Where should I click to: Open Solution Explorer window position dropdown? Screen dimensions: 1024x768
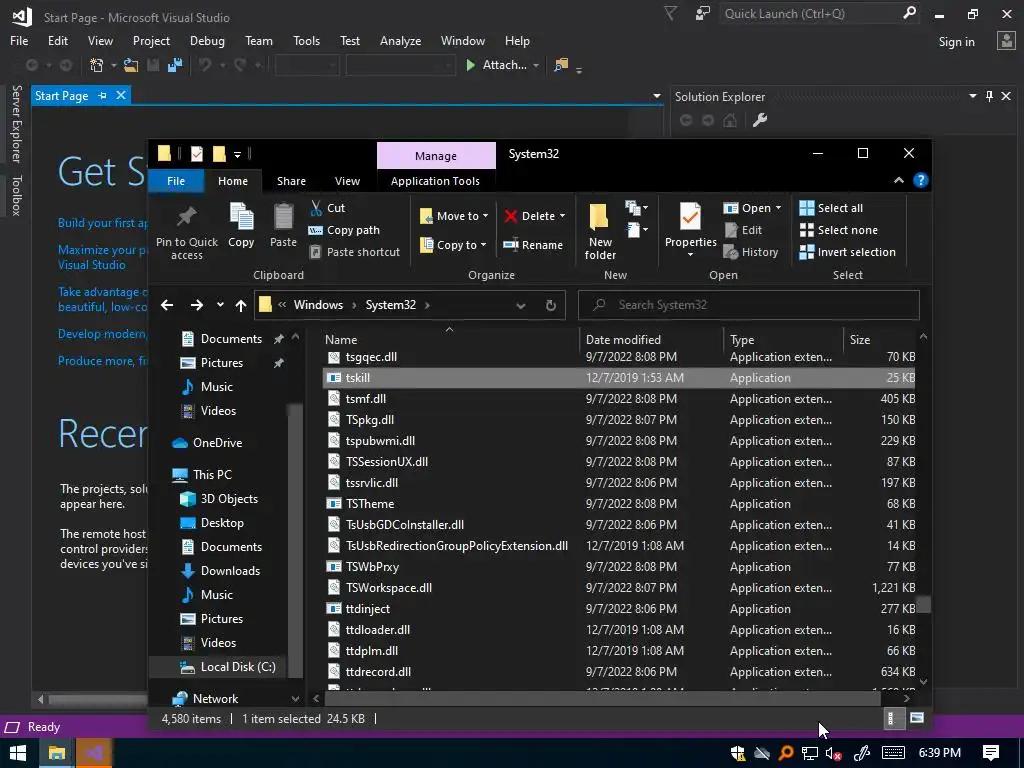pos(972,96)
